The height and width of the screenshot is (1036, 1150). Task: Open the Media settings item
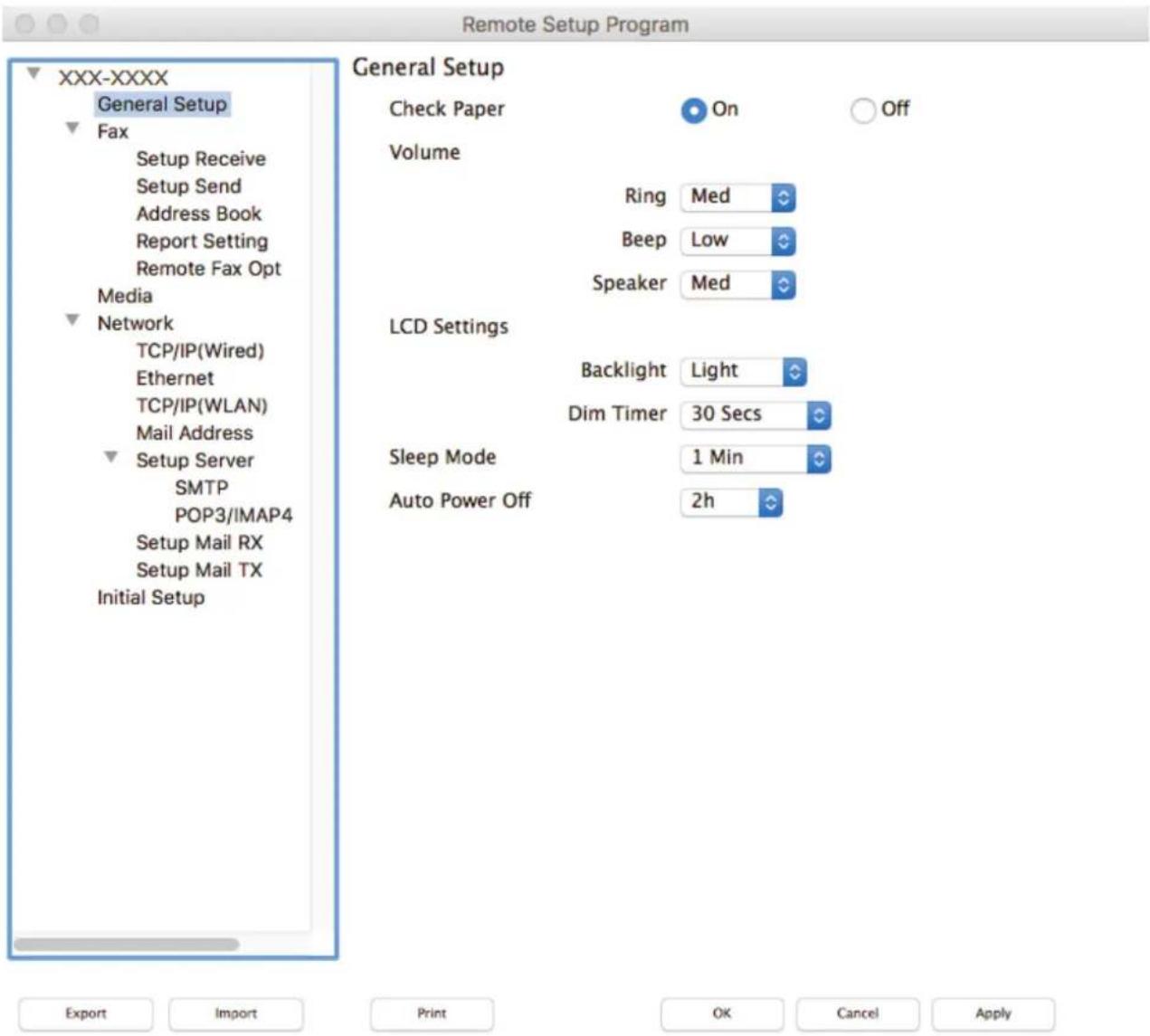tap(125, 296)
